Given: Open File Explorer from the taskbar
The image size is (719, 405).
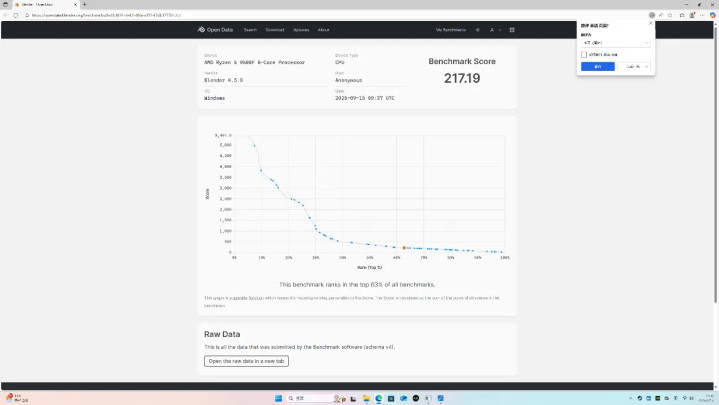Looking at the screenshot, I should (366, 398).
